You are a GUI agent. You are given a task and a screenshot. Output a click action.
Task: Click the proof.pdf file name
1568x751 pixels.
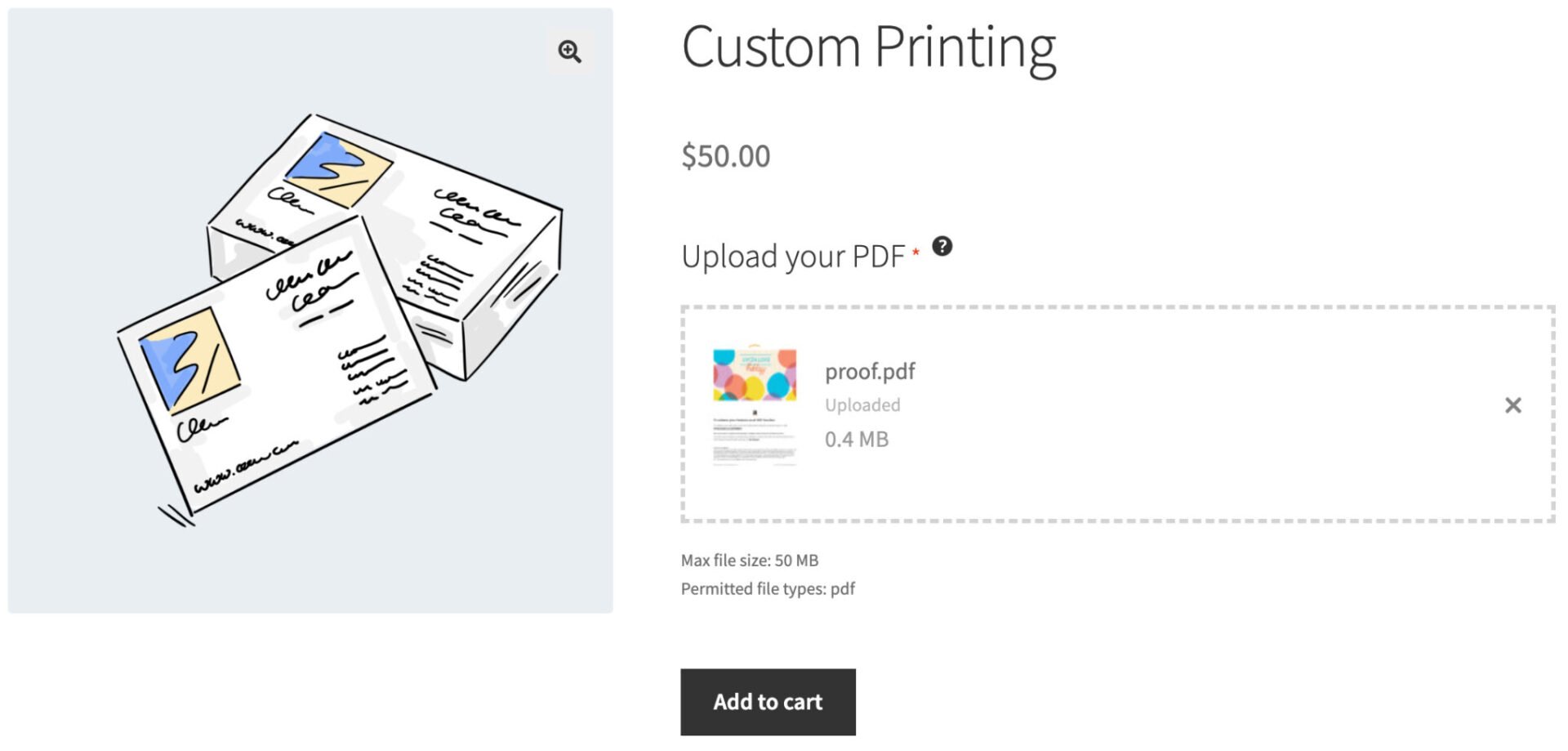point(870,371)
